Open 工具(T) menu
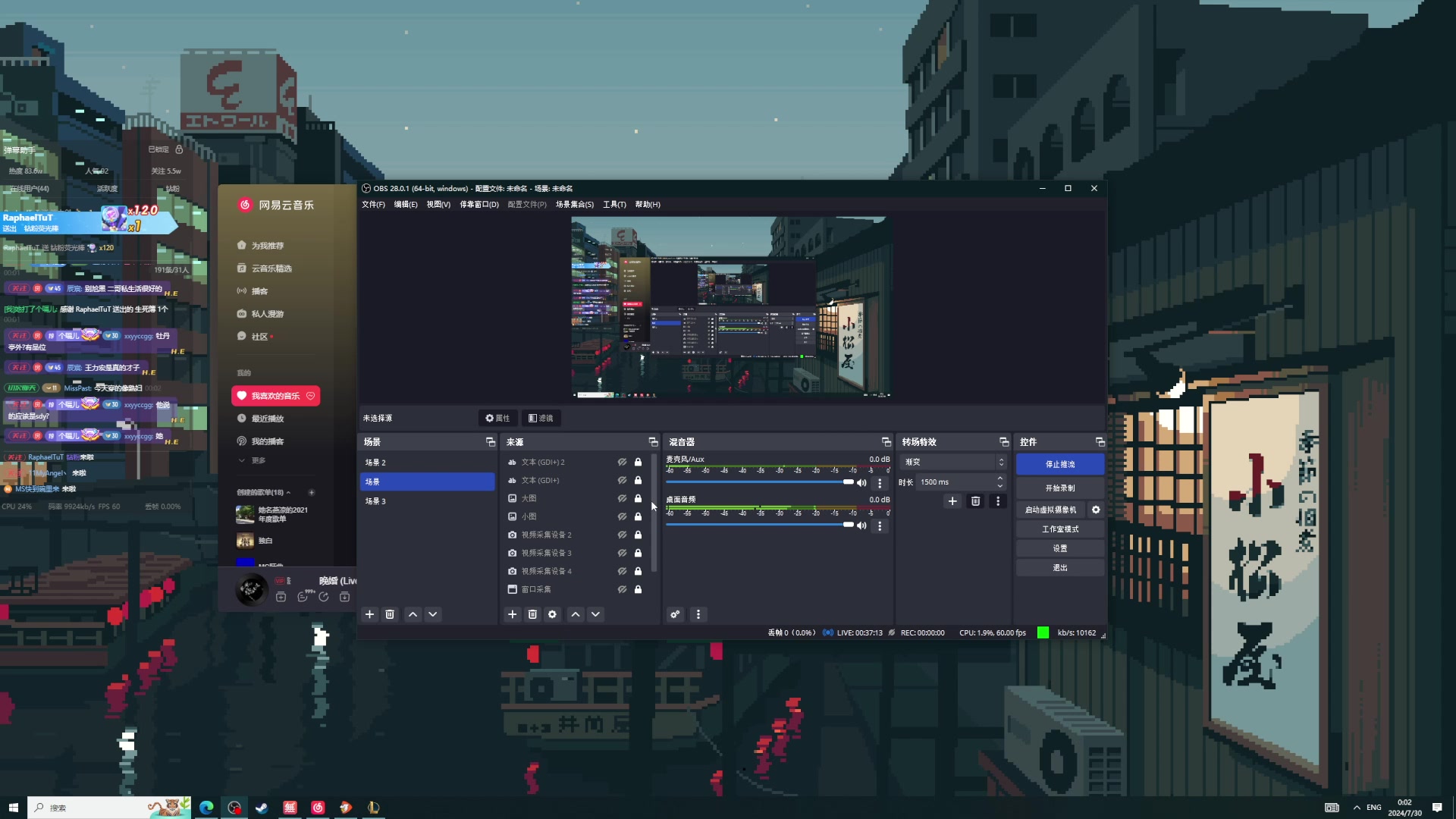 pyautogui.click(x=614, y=205)
